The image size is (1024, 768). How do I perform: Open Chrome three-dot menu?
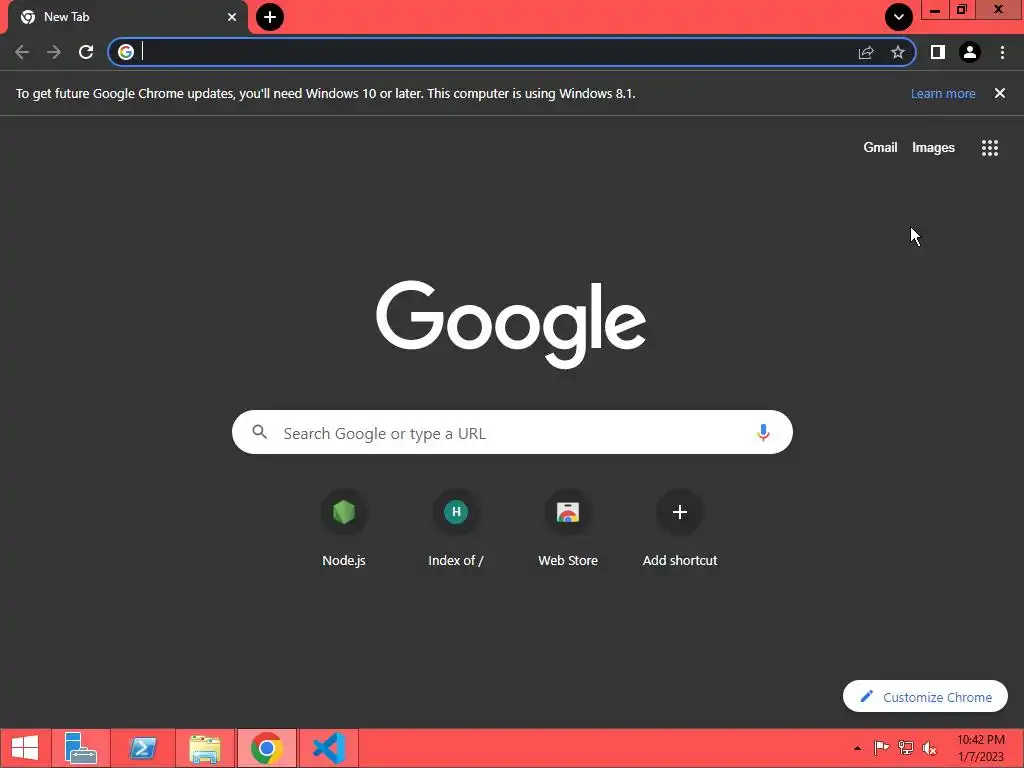click(1002, 52)
